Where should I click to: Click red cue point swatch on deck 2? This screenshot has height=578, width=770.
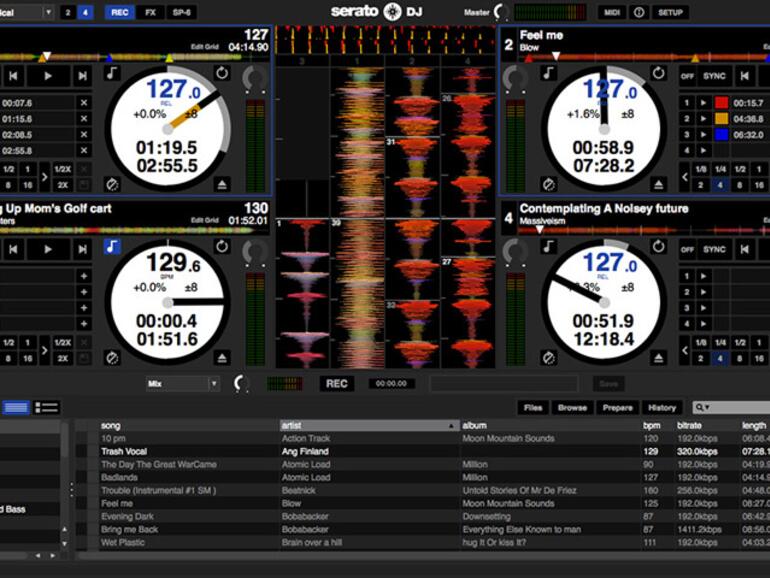tap(721, 103)
